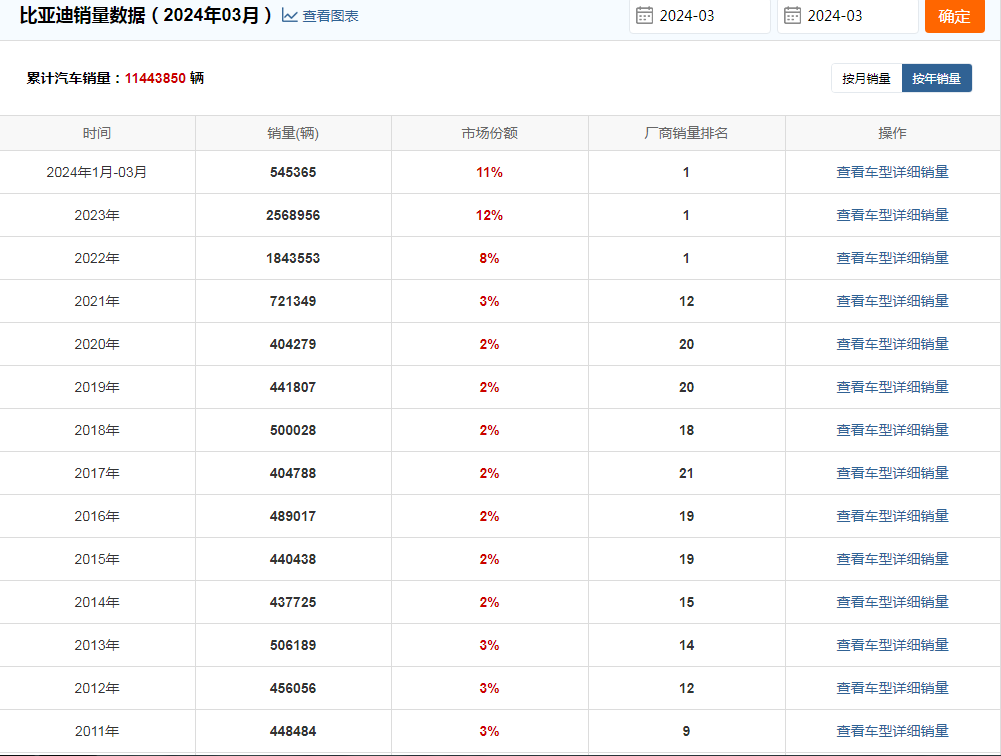Click the 销量(辆) column header
1001x756 pixels.
293,133
